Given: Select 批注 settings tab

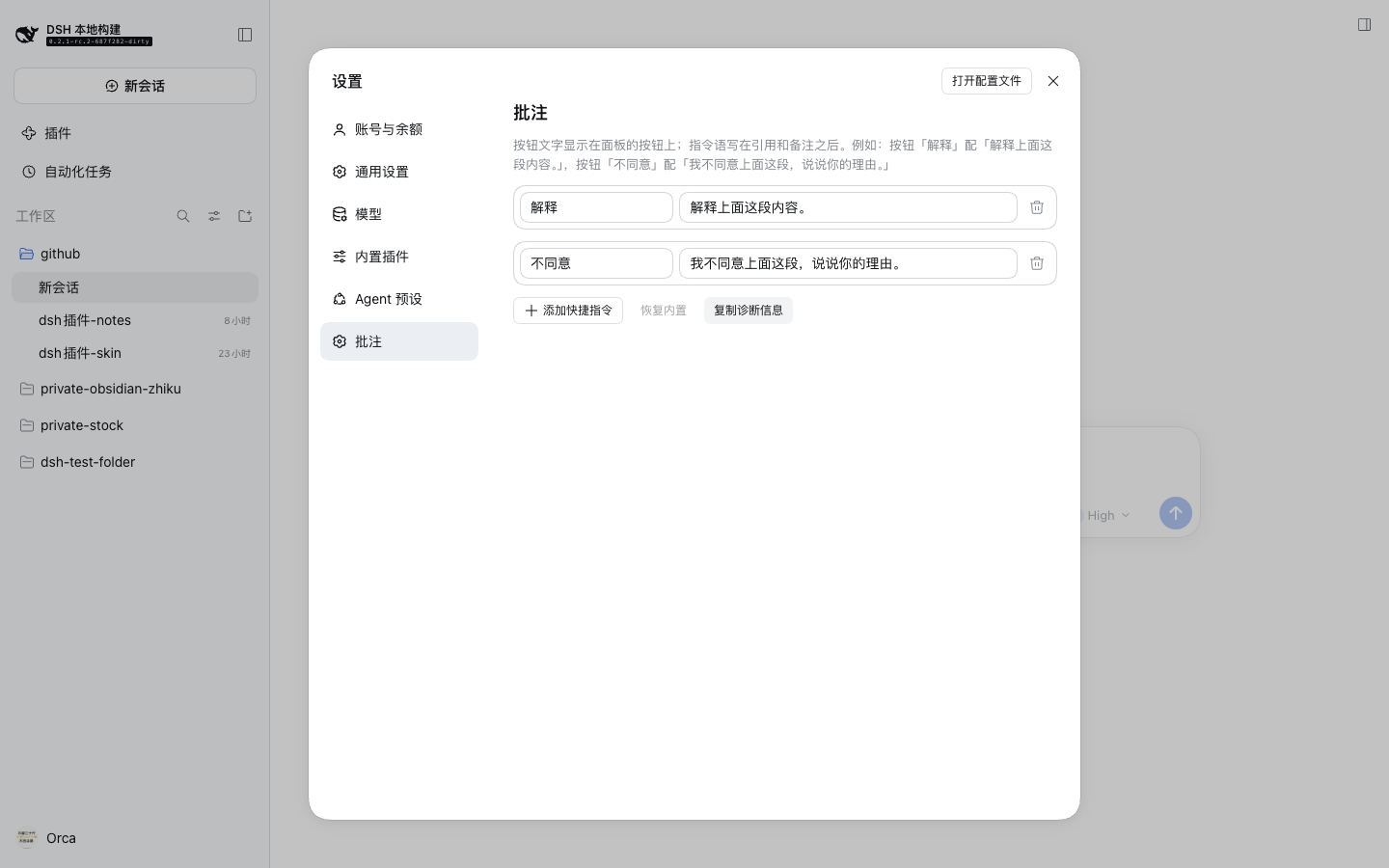Looking at the screenshot, I should pyautogui.click(x=399, y=341).
